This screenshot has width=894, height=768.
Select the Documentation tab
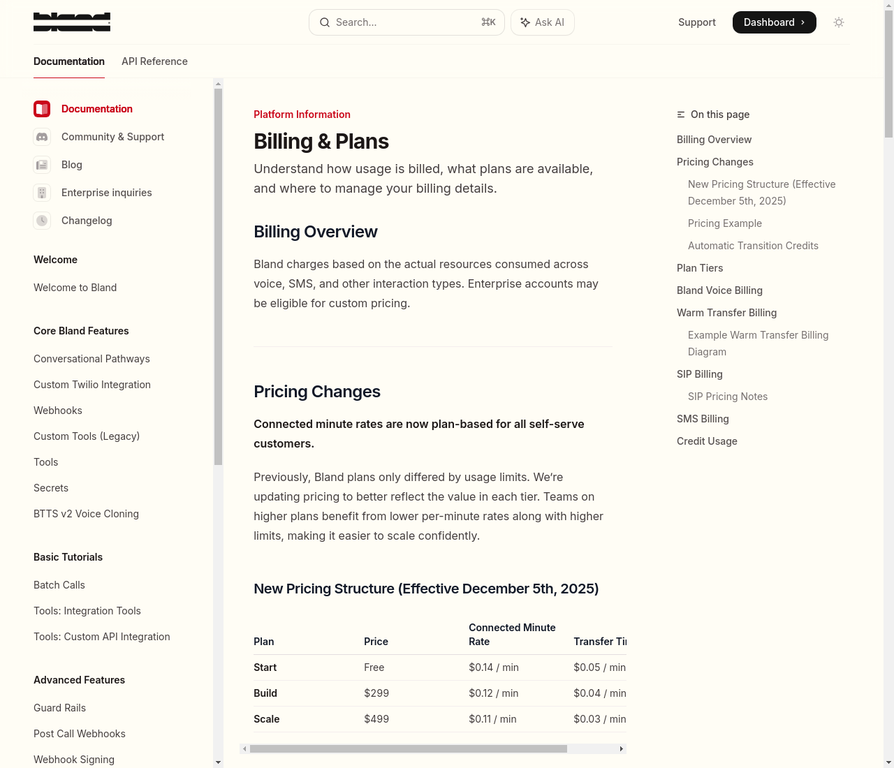69,62
